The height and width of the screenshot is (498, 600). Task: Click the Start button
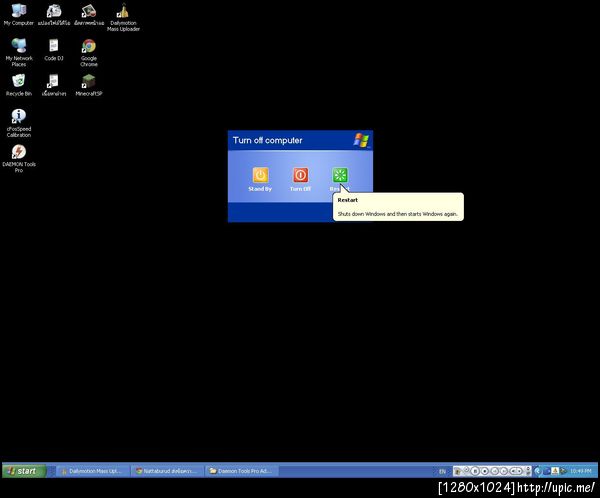coord(24,471)
